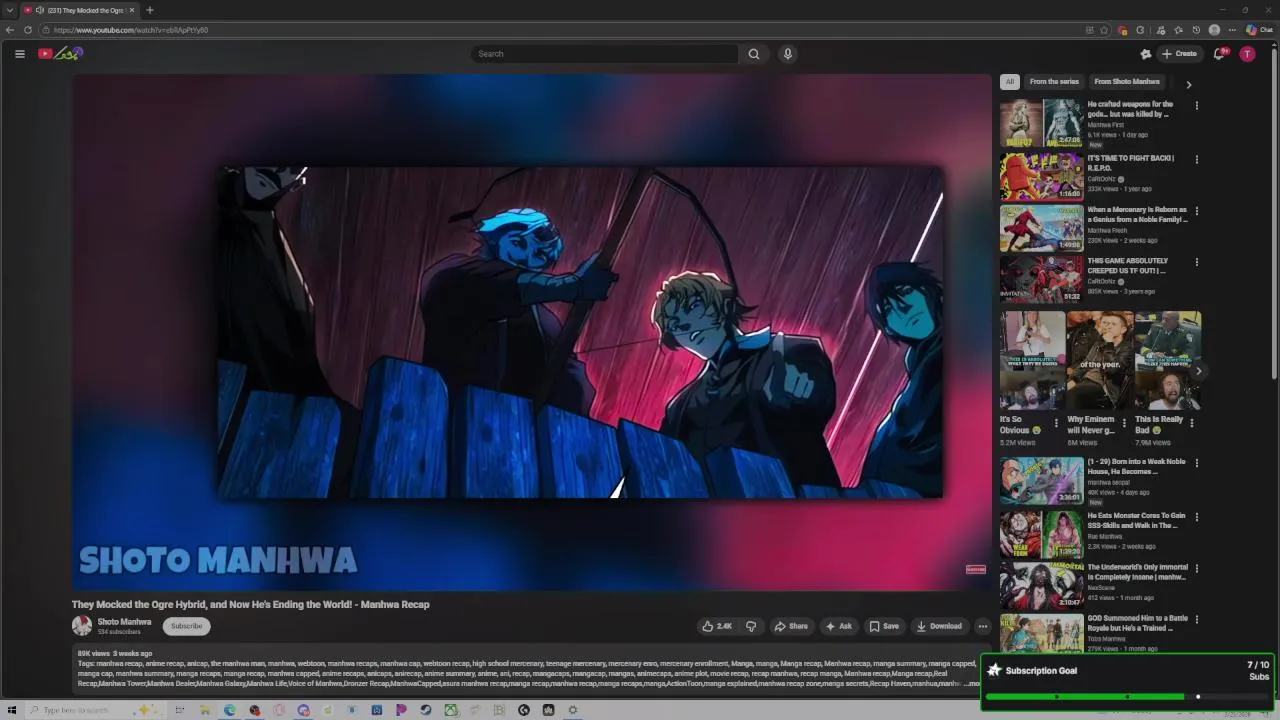Open the Windows Start menu

tap(12, 710)
